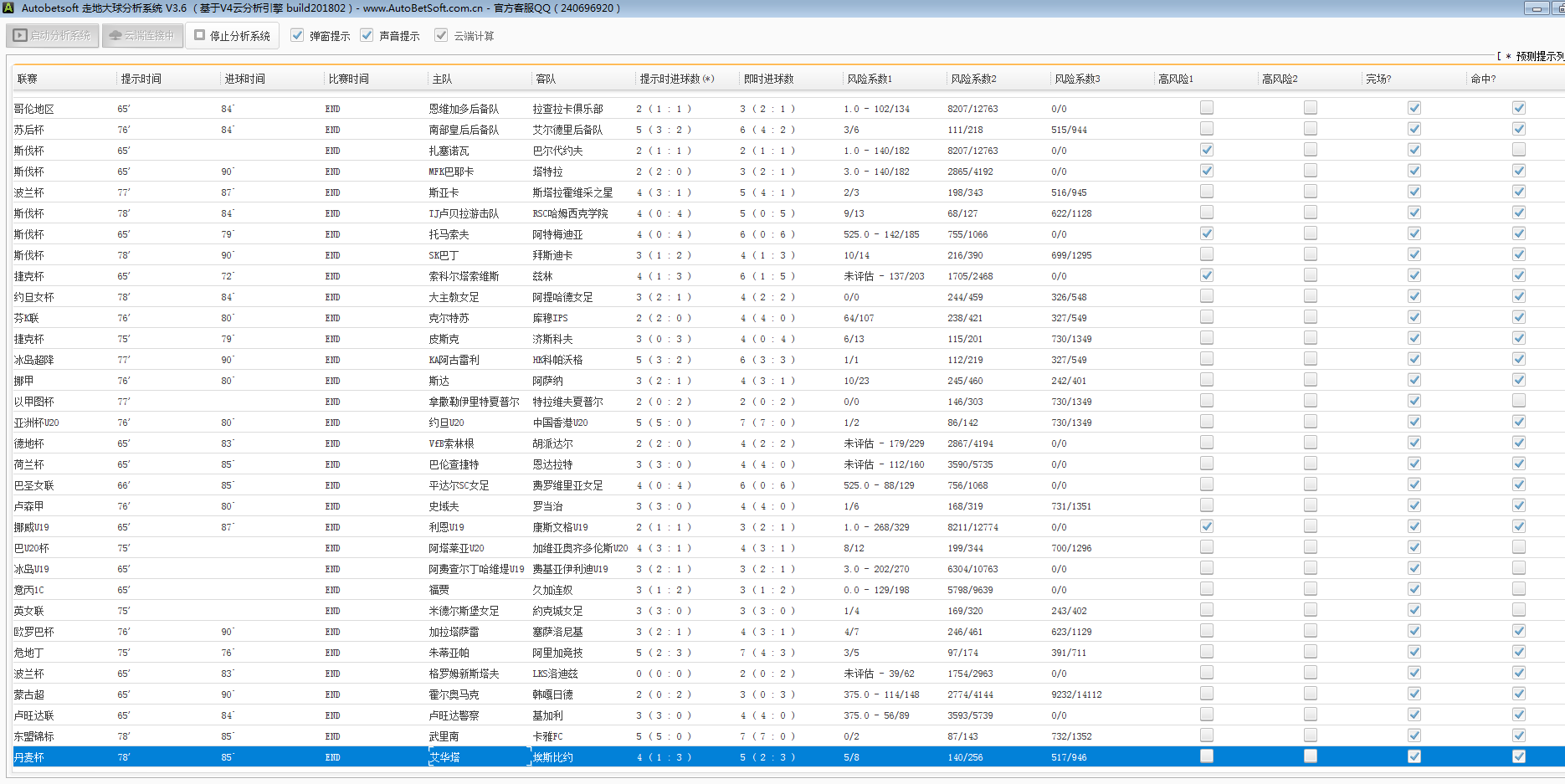Toggle the 云端计算 cloud computing checkbox
Screen dimensions: 1565x784
point(441,36)
